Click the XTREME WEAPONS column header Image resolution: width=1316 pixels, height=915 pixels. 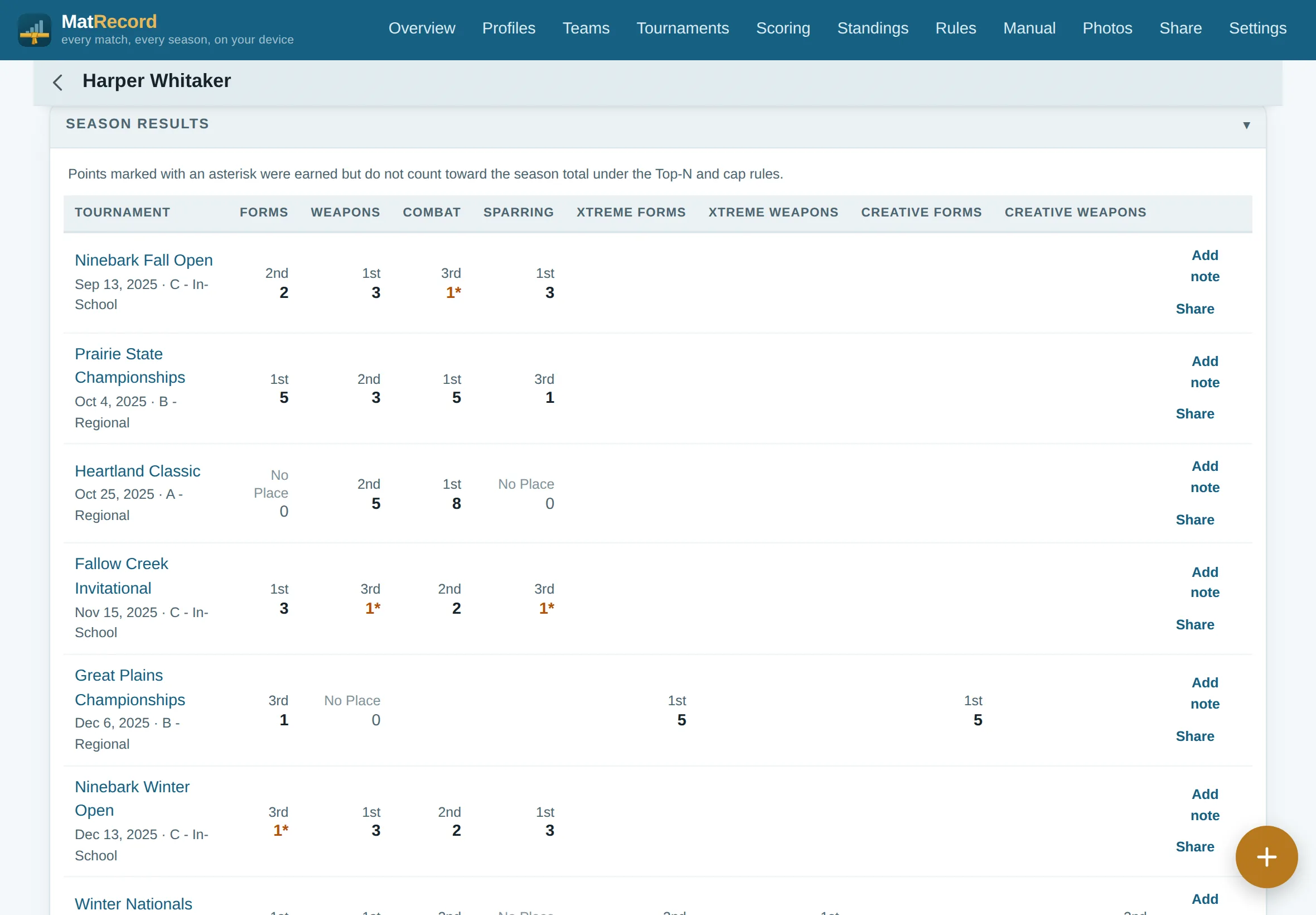(773, 212)
